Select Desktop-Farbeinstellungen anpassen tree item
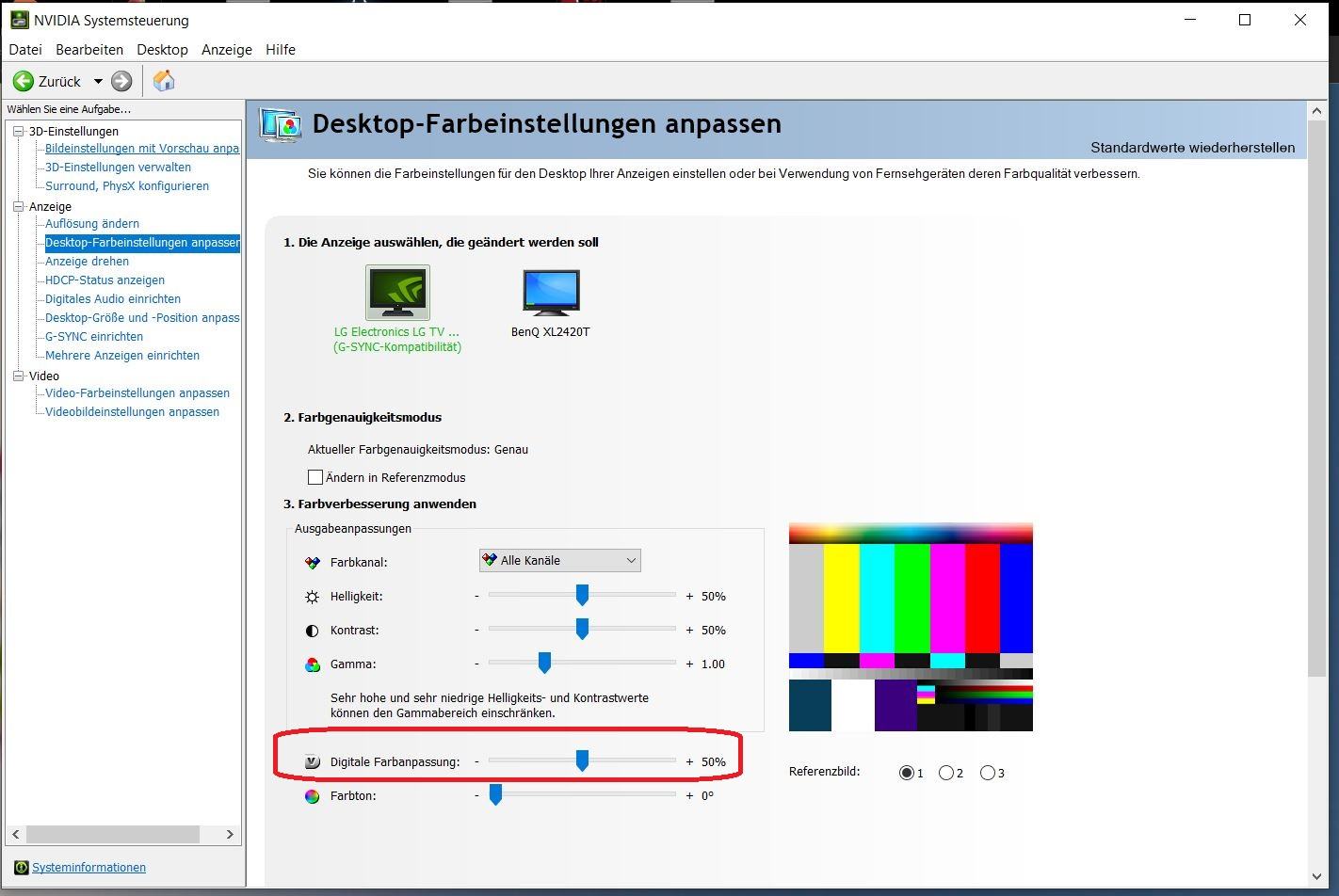 click(x=142, y=243)
